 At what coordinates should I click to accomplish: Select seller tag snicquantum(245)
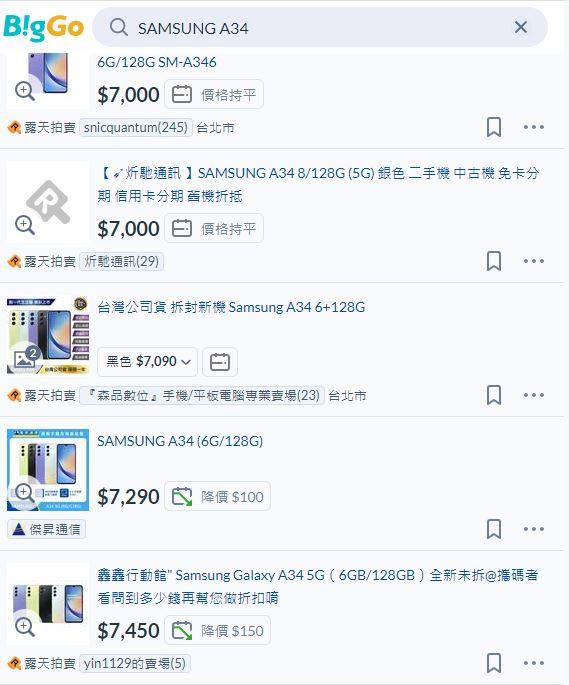click(136, 128)
